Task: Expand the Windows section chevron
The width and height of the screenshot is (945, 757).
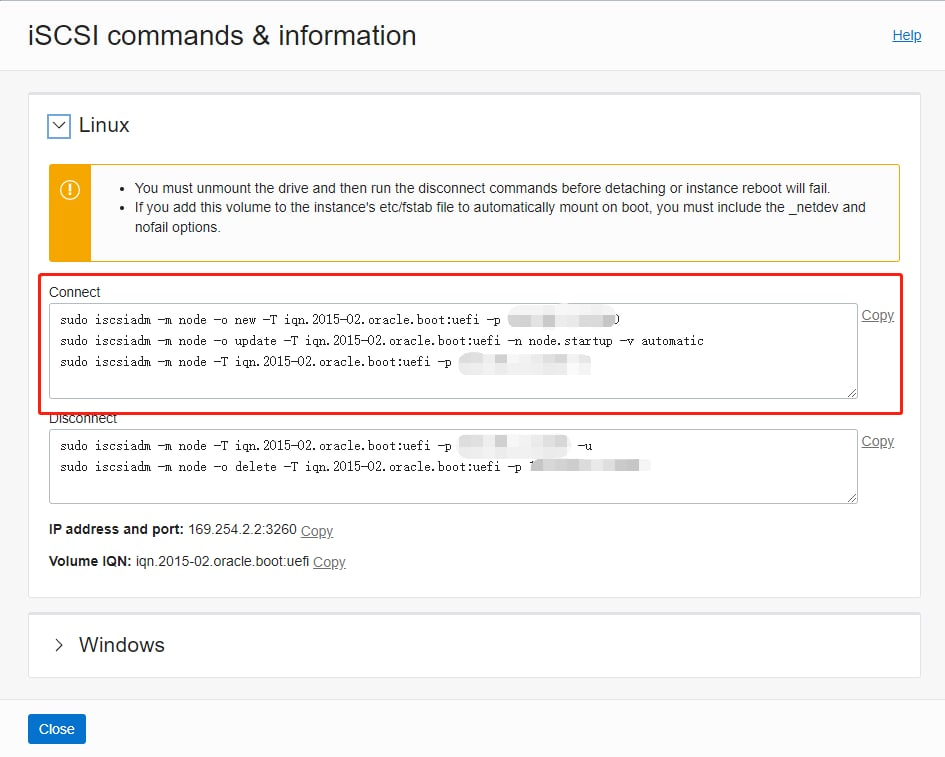Action: point(58,645)
